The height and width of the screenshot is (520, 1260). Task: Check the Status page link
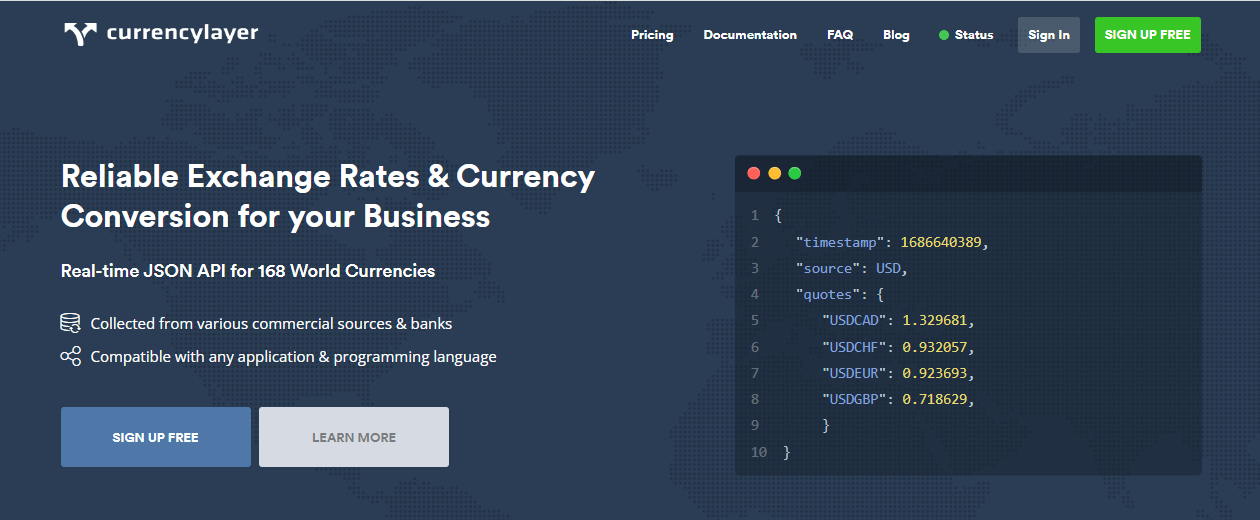coord(973,35)
